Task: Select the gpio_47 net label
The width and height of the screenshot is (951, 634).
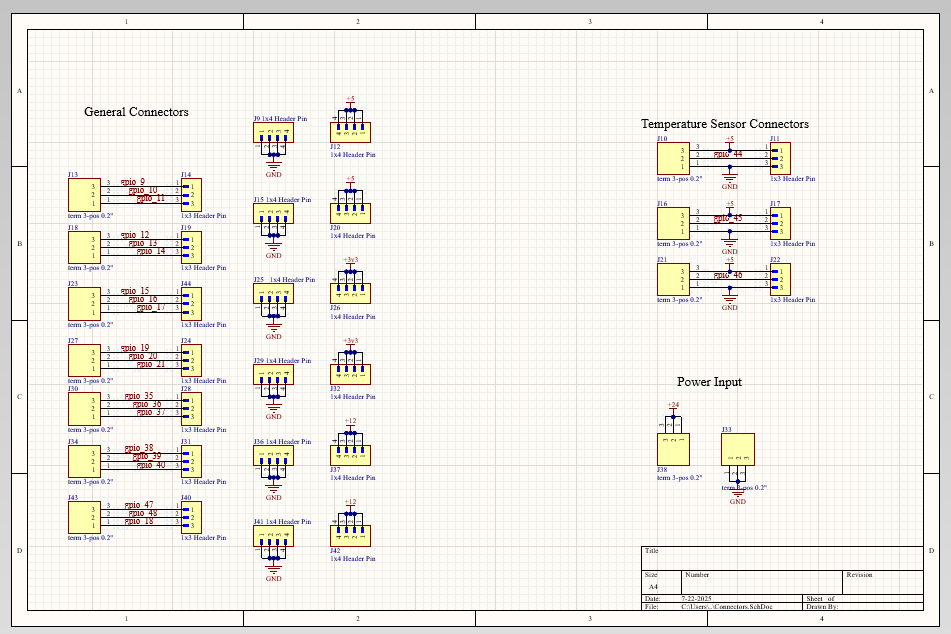Action: coord(138,505)
